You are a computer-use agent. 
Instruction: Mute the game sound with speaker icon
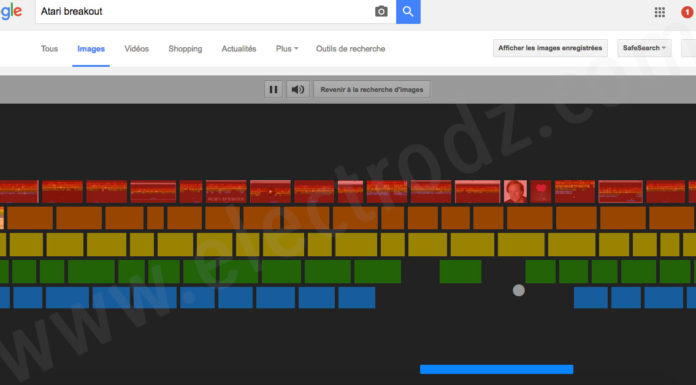298,89
